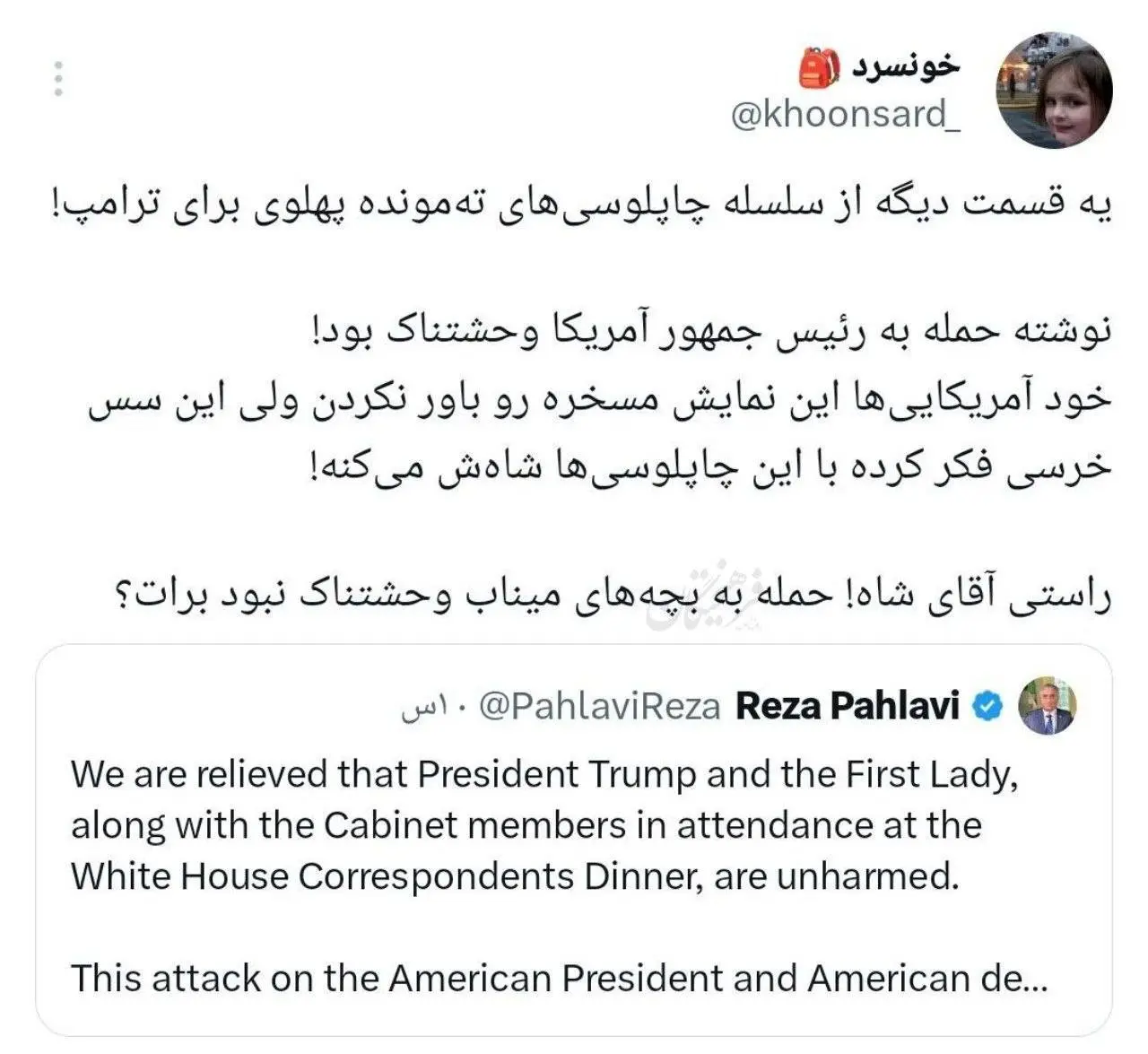This screenshot has height=1054, width=1148.
Task: Click the "White House Correspondents Dinner, are unharmed" line
Action: pyautogui.click(x=515, y=876)
